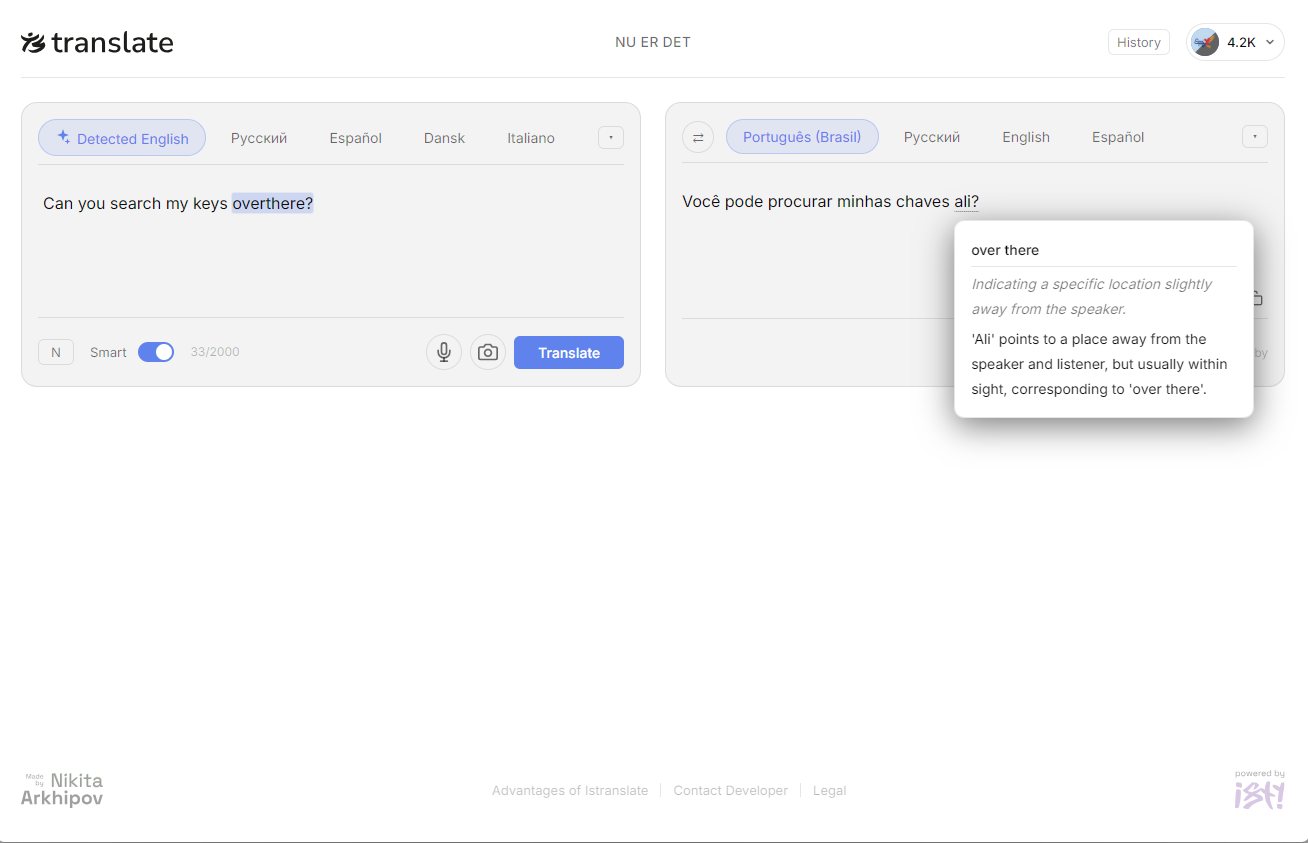Open the History panel
This screenshot has width=1308, height=843.
(1139, 42)
